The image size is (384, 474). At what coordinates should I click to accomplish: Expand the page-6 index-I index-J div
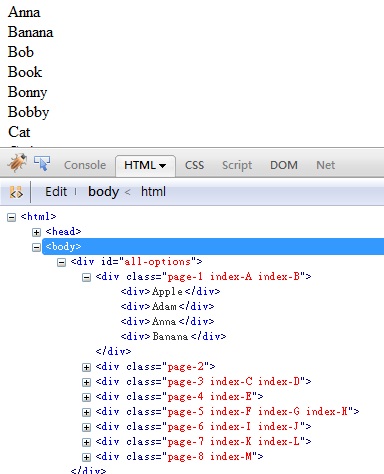tap(86, 427)
